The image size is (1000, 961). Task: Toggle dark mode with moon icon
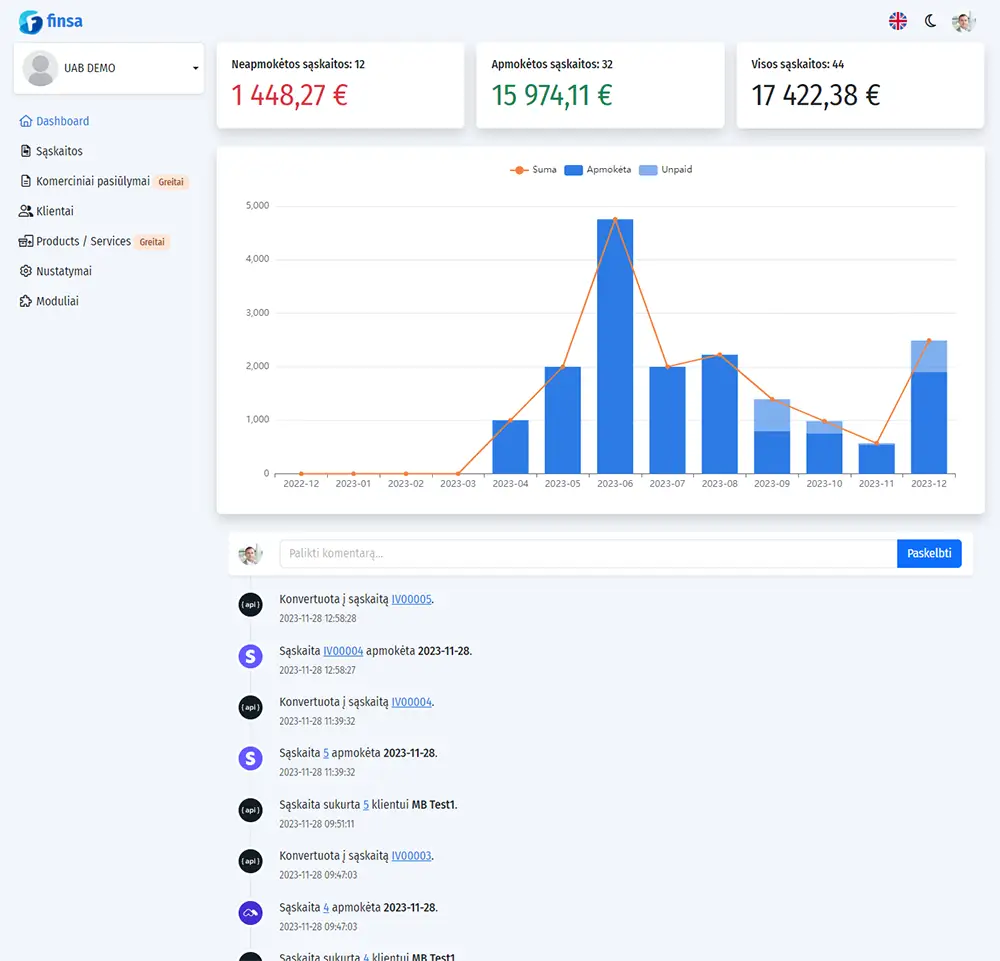point(930,21)
